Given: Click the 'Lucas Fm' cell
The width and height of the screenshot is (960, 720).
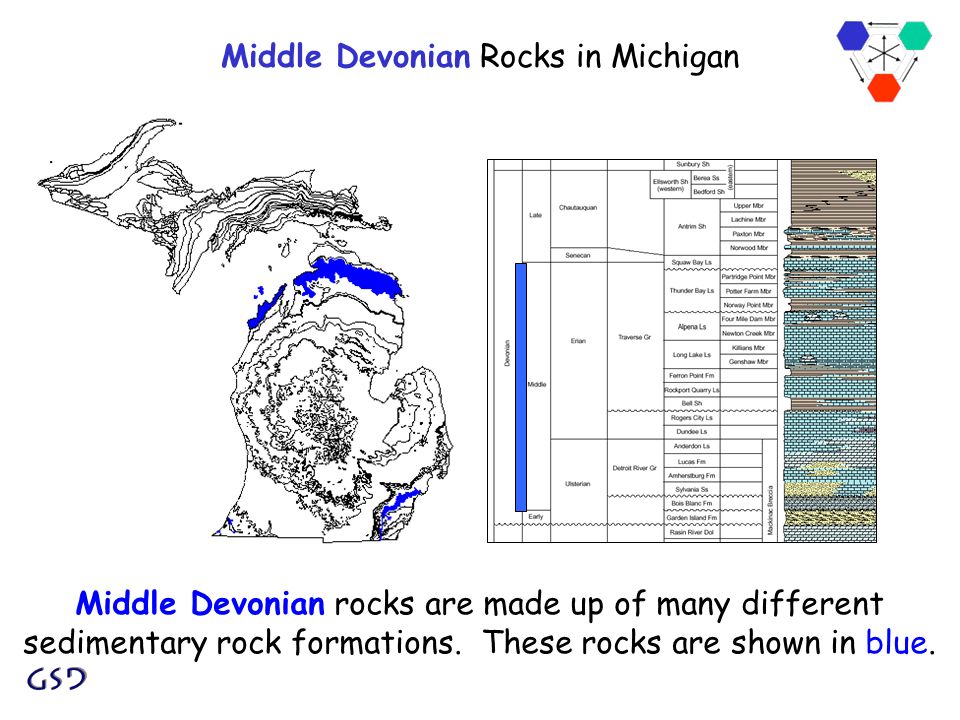Looking at the screenshot, I should click(692, 462).
